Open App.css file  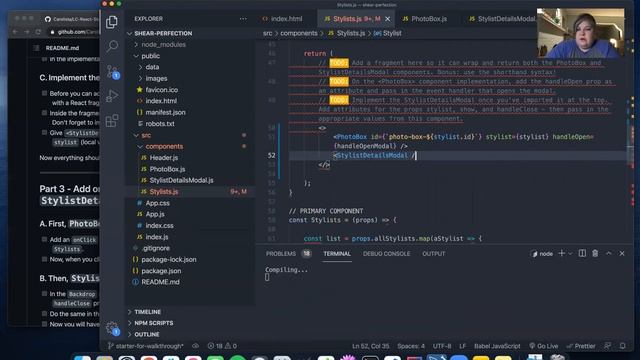[x=157, y=203]
